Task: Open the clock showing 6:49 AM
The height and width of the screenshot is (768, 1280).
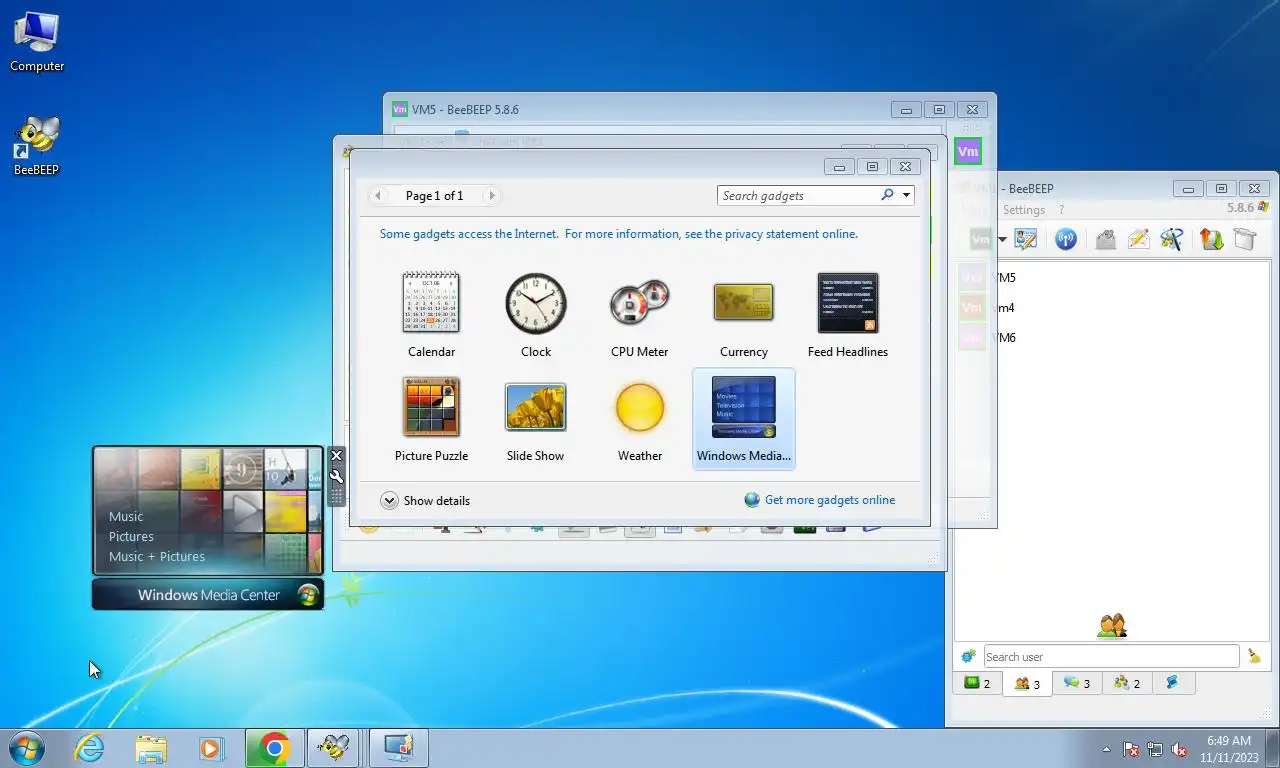Action: (1229, 749)
